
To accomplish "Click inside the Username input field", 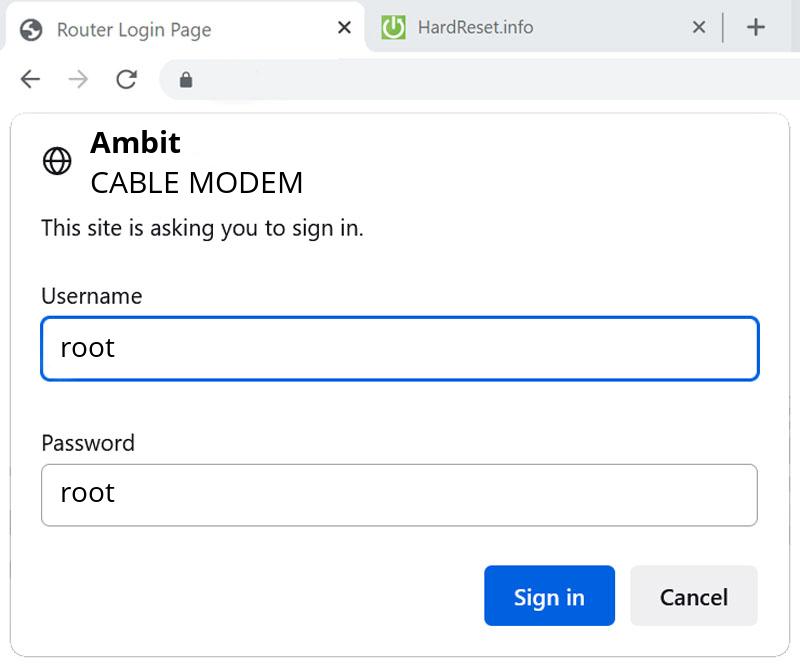I will click(x=400, y=348).
